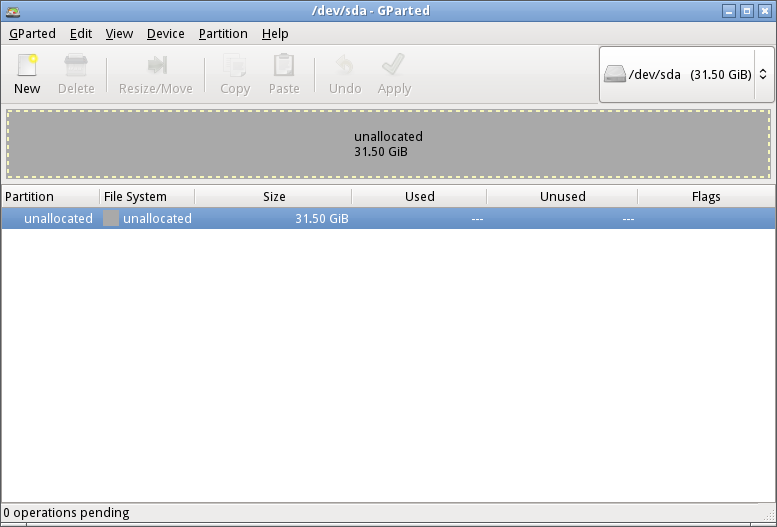Open the View menu
777x527 pixels.
click(119, 34)
